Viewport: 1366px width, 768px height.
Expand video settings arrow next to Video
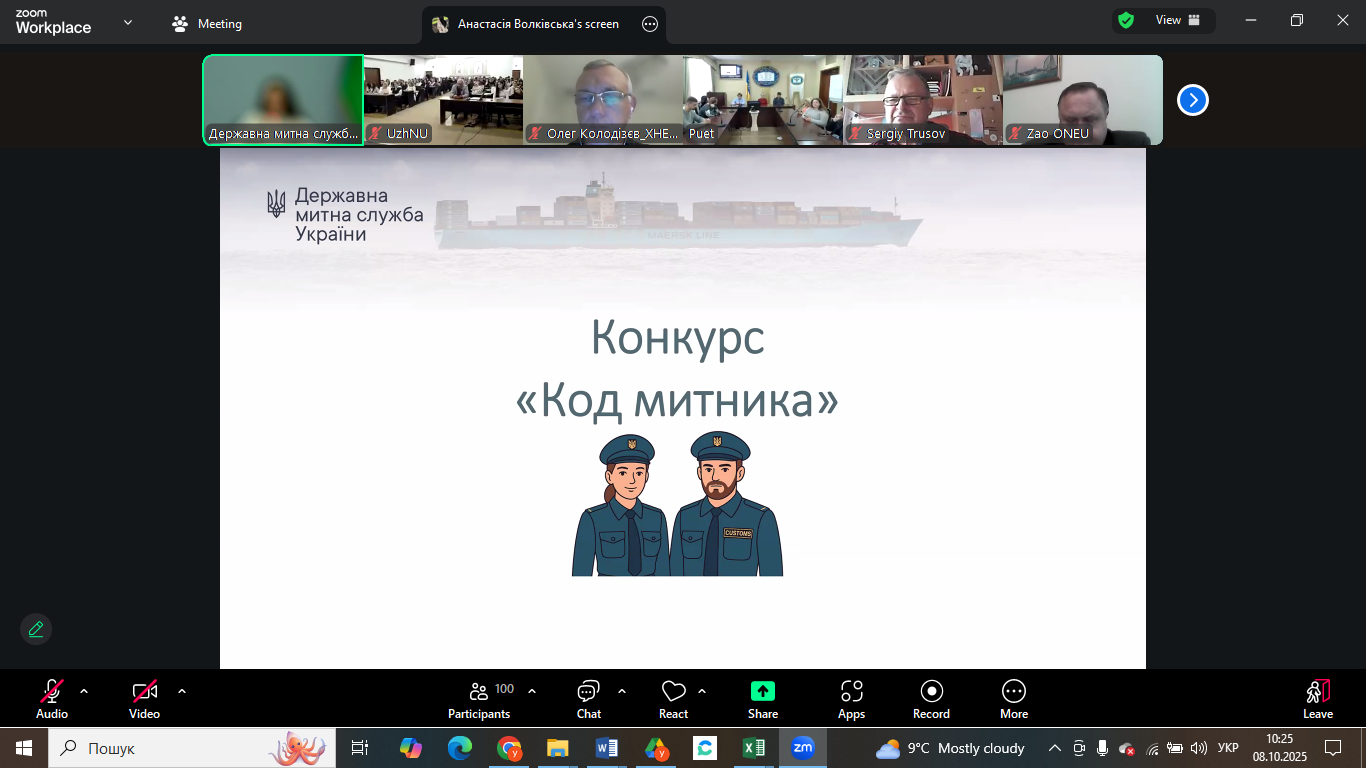click(x=182, y=691)
